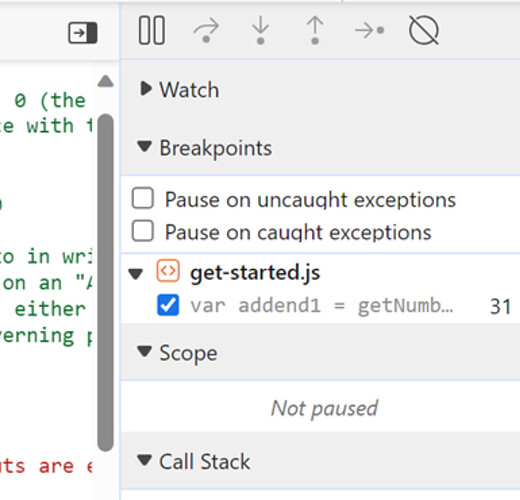Collapse the Scope section
The image size is (520, 500).
coord(145,351)
